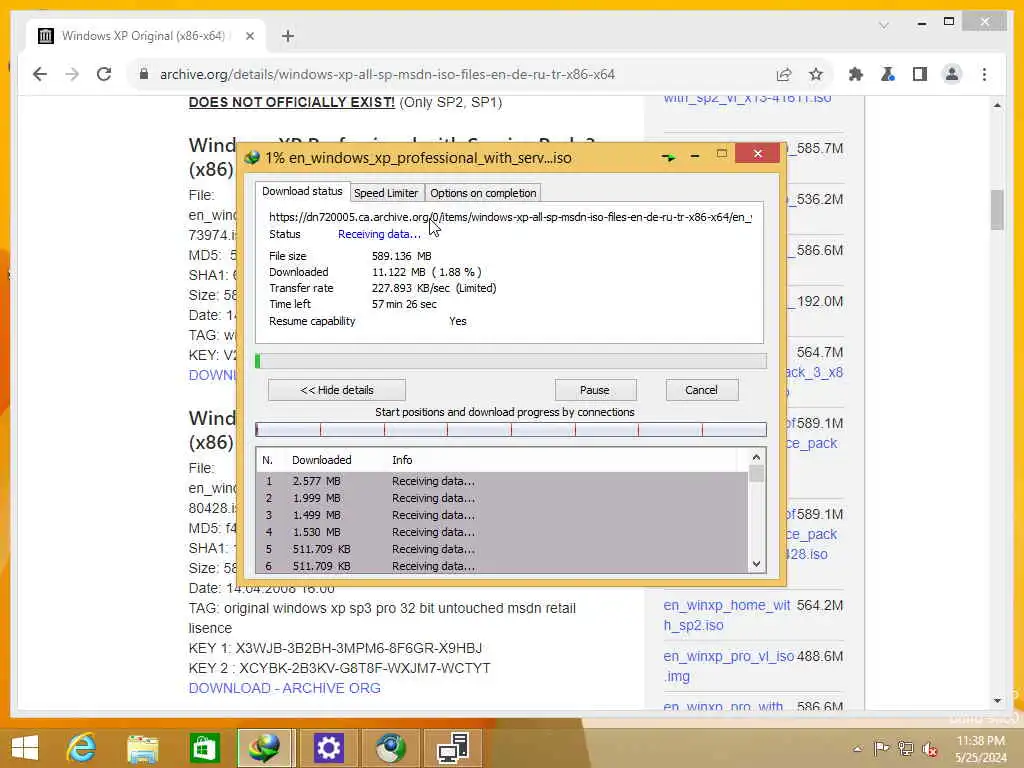This screenshot has height=768, width=1024.
Task: Open Chrome three-dot menu
Action: [x=984, y=74]
